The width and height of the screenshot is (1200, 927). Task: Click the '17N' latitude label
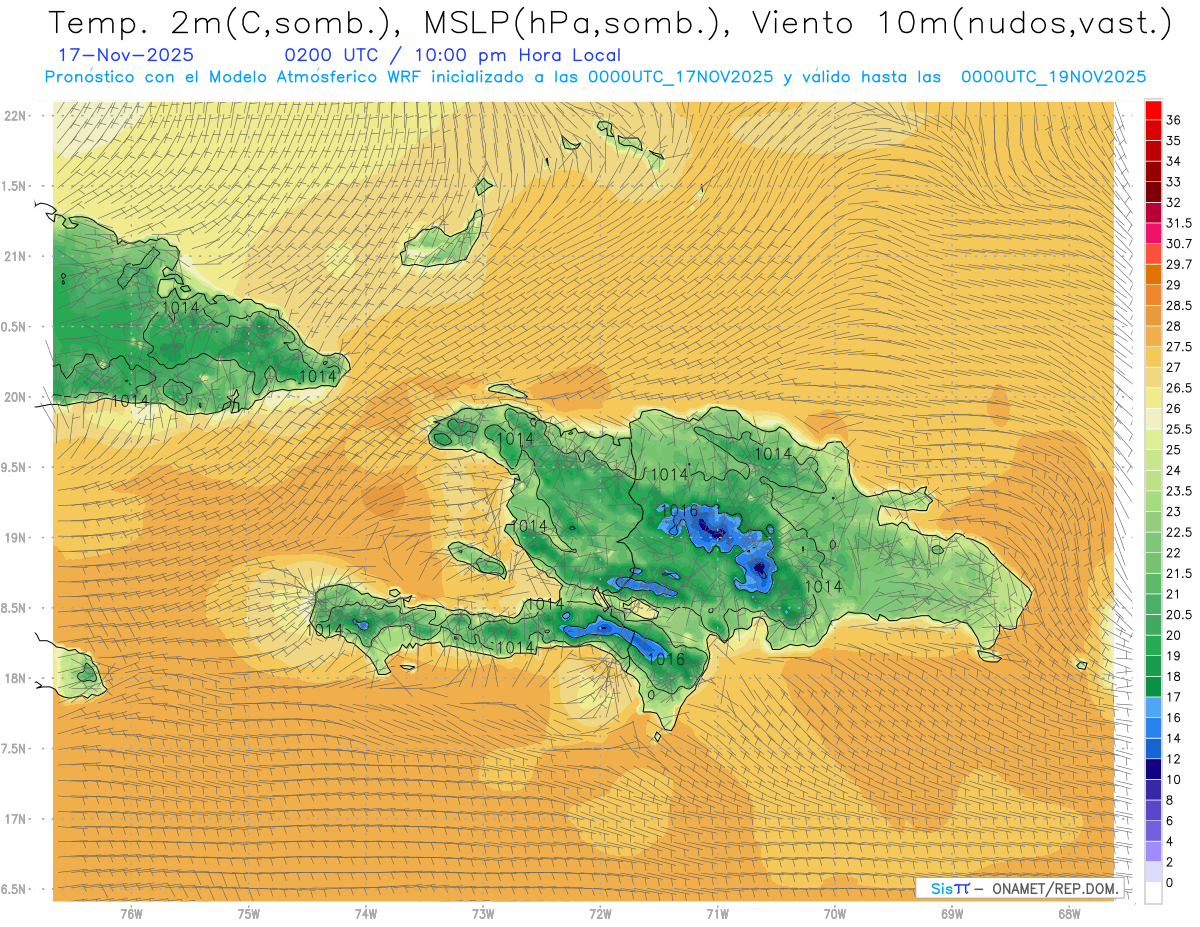point(15,819)
